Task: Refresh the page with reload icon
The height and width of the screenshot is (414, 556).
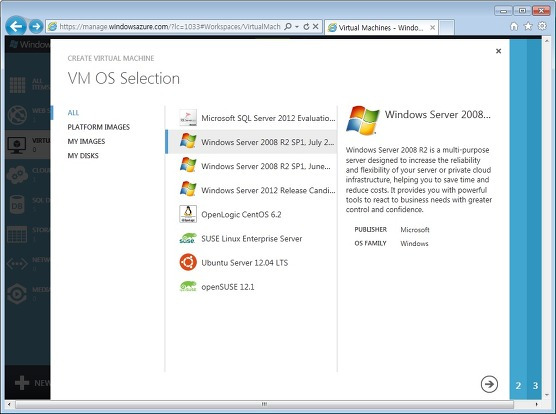Action: (306, 27)
